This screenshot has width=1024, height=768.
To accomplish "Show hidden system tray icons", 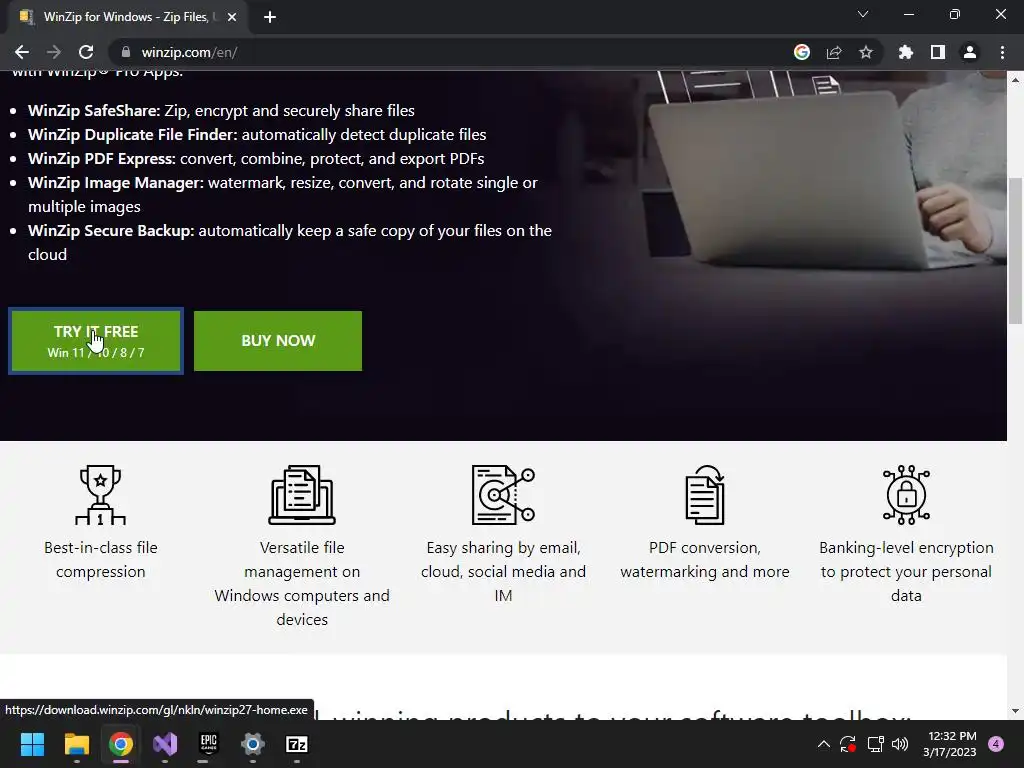I will (x=824, y=744).
